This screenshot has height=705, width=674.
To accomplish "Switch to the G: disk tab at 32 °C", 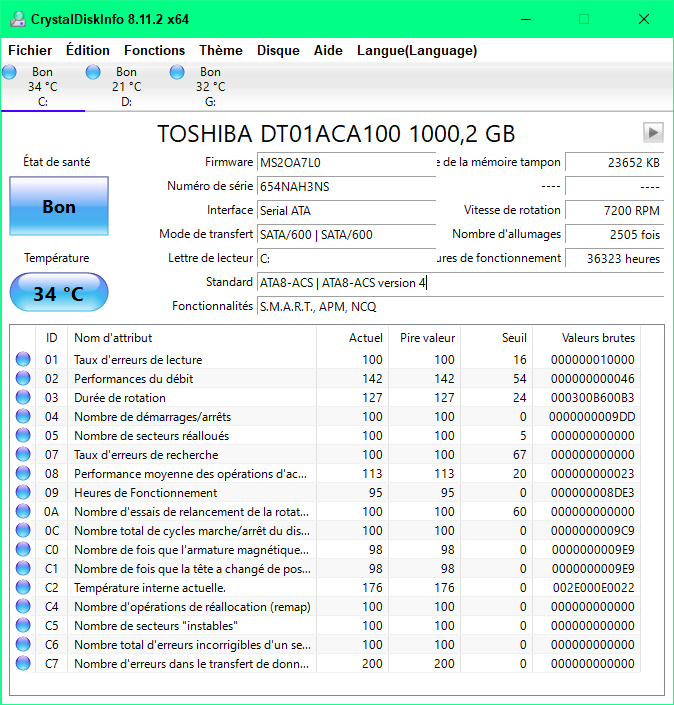I will 210,87.
